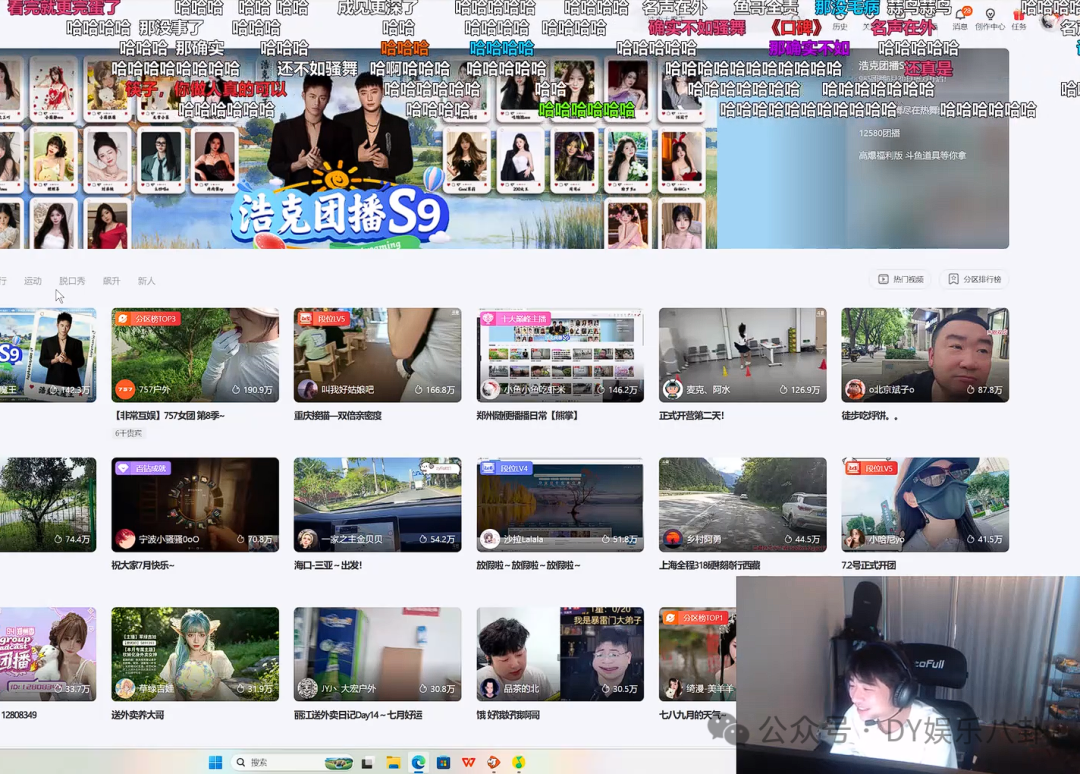Screen dimensions: 1080x774
Task: Click the 6千贵宾 tag under 757女团
Action: point(128,433)
